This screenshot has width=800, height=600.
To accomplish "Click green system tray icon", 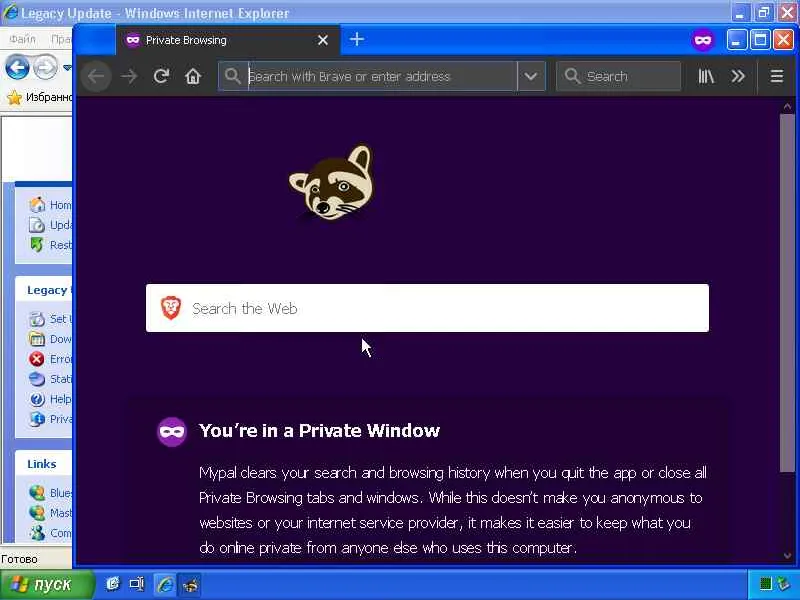I will point(765,584).
